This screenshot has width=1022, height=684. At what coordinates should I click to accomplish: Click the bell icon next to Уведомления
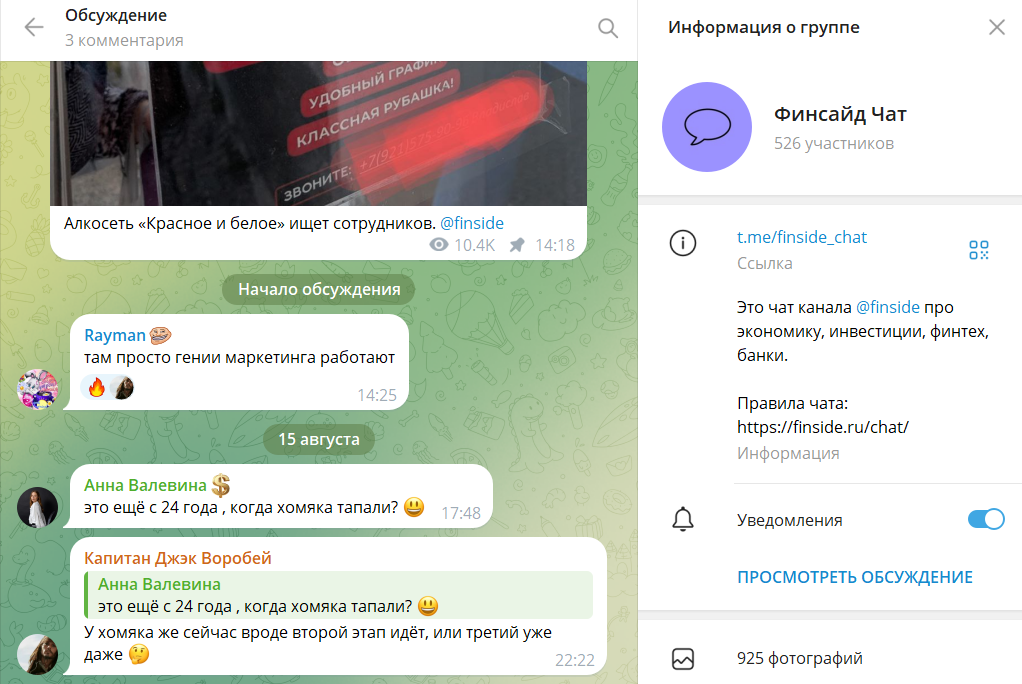click(682, 520)
